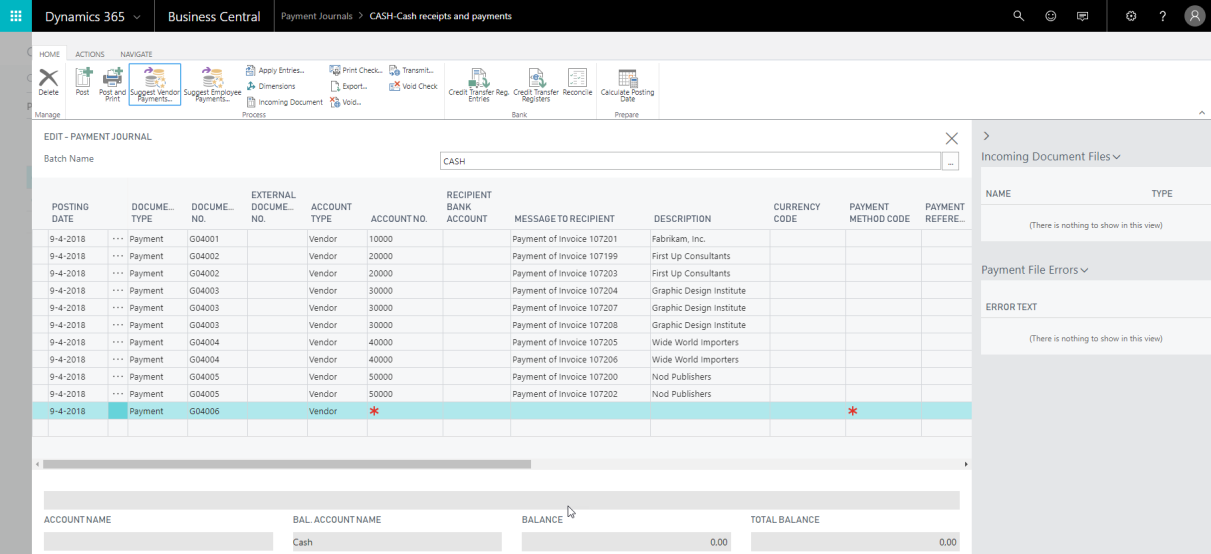The image size is (1211, 554).
Task: Collapse the ribbon with the caret
Action: [1201, 113]
